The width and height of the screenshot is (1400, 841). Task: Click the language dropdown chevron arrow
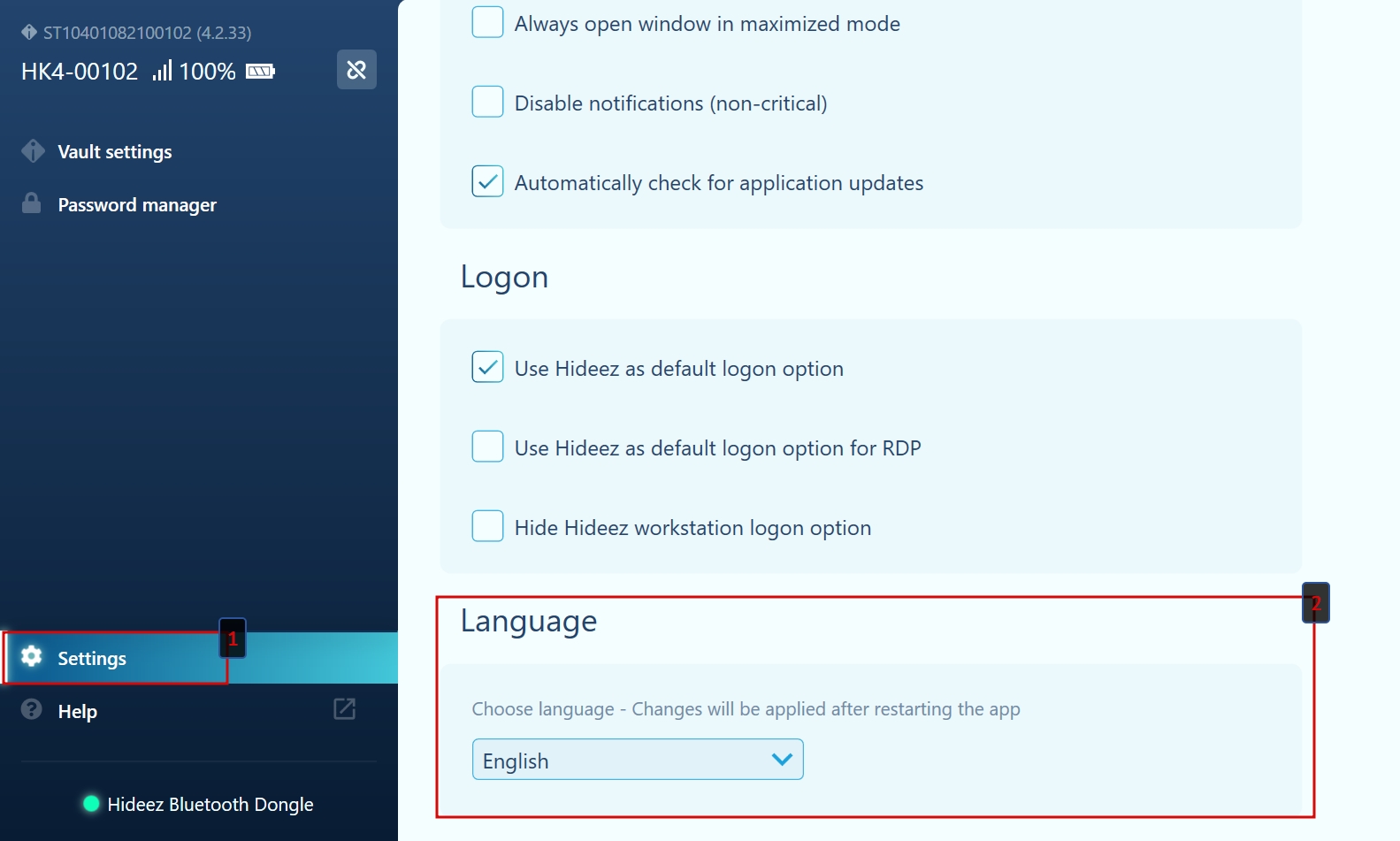click(x=781, y=760)
